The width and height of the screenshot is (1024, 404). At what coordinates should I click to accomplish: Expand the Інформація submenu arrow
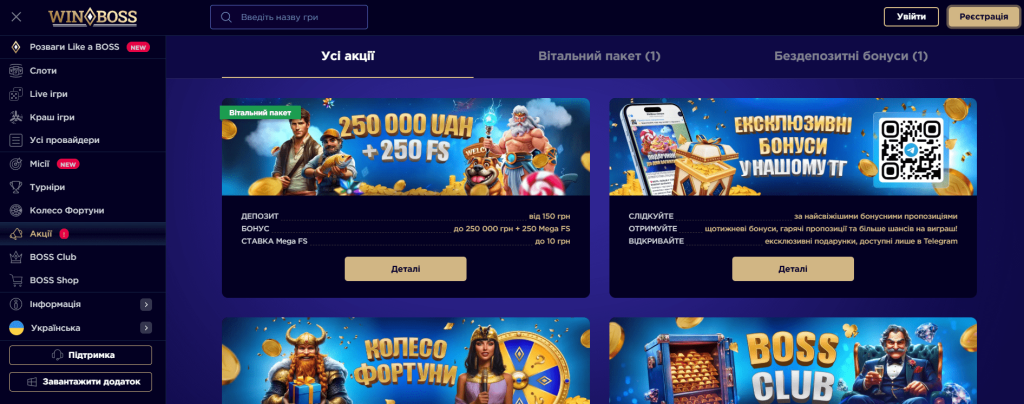[x=146, y=304]
